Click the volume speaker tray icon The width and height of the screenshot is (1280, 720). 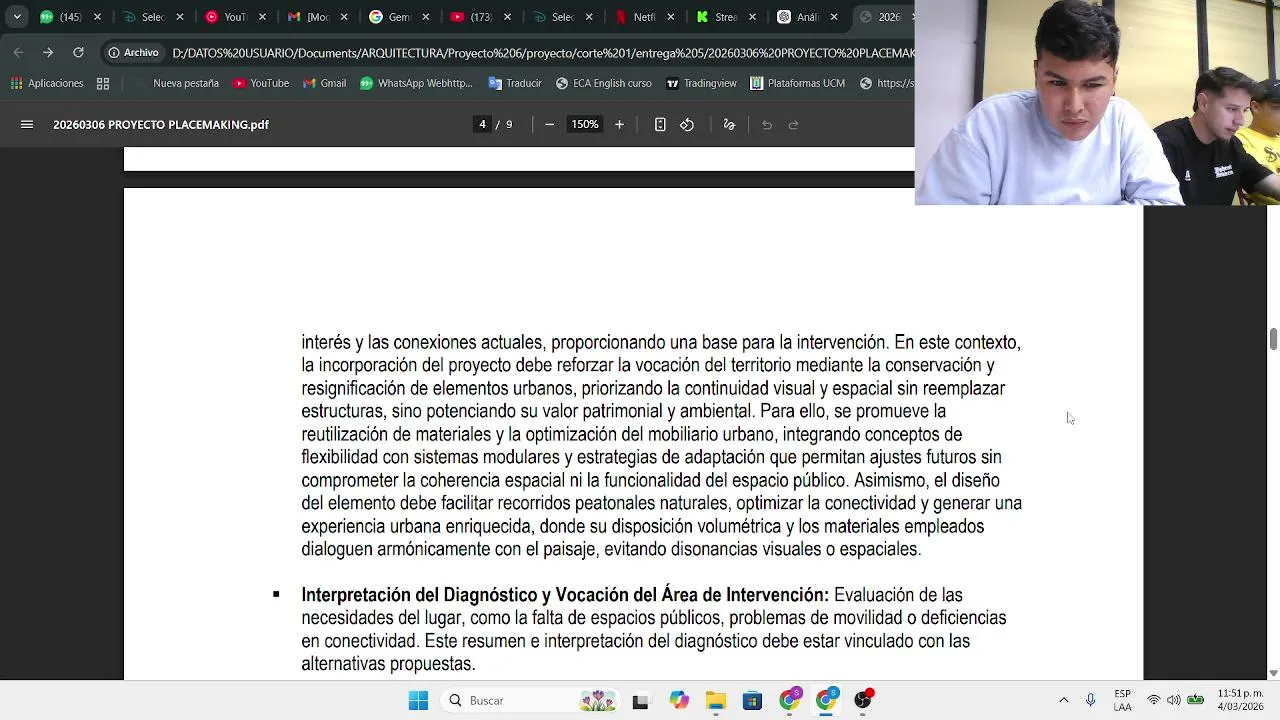tap(1174, 700)
